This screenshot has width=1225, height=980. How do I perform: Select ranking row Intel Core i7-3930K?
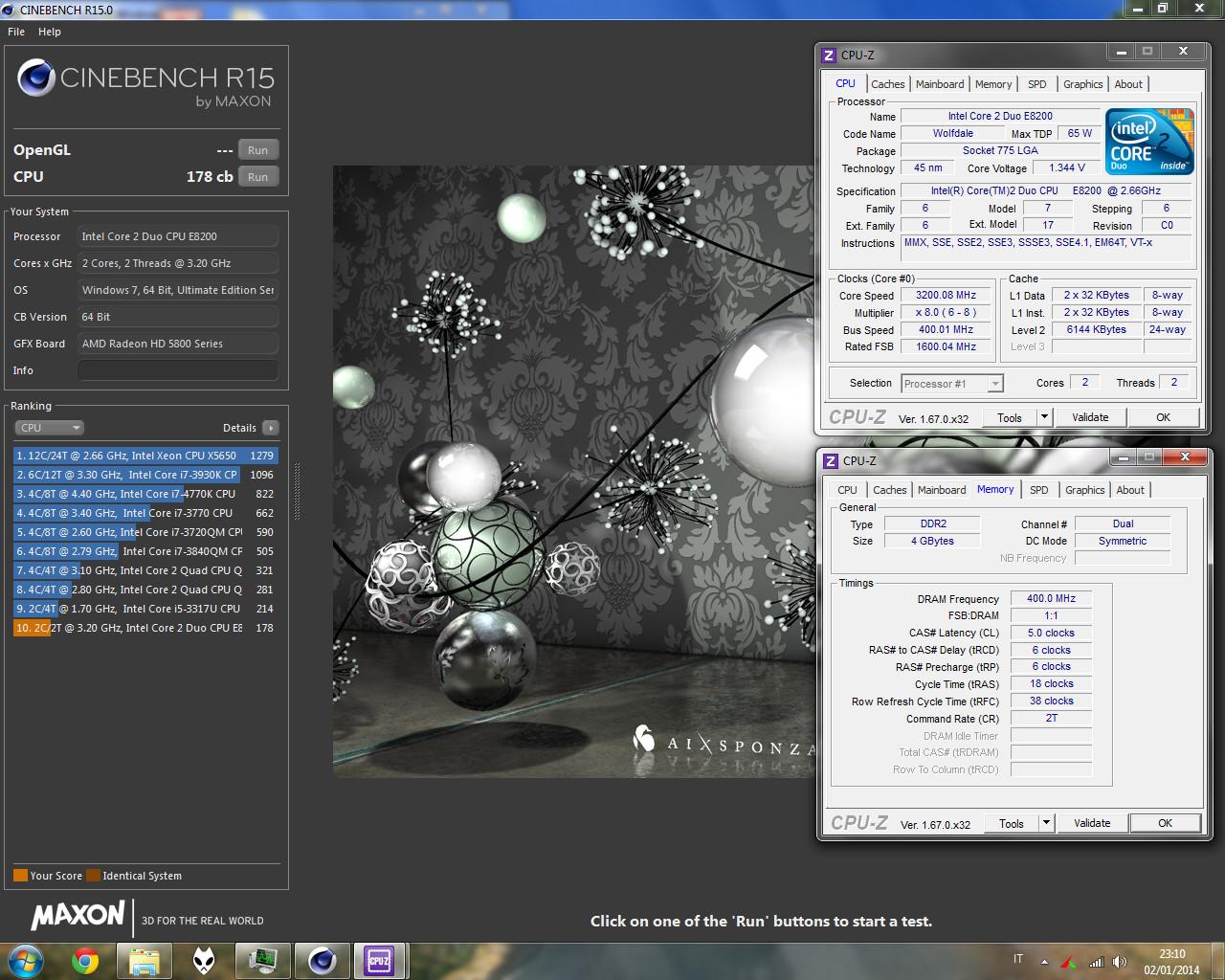point(145,475)
